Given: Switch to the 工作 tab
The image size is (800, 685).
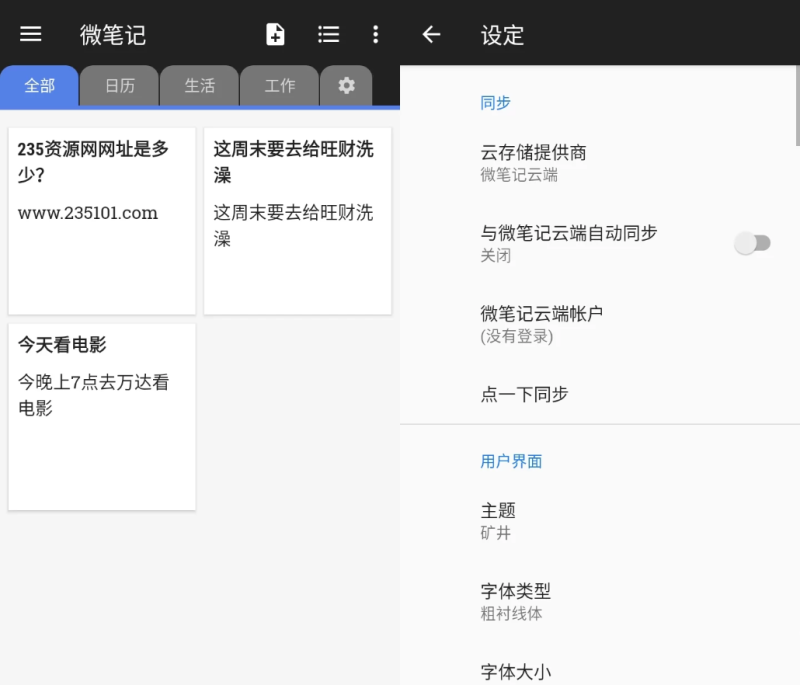Looking at the screenshot, I should coord(280,86).
